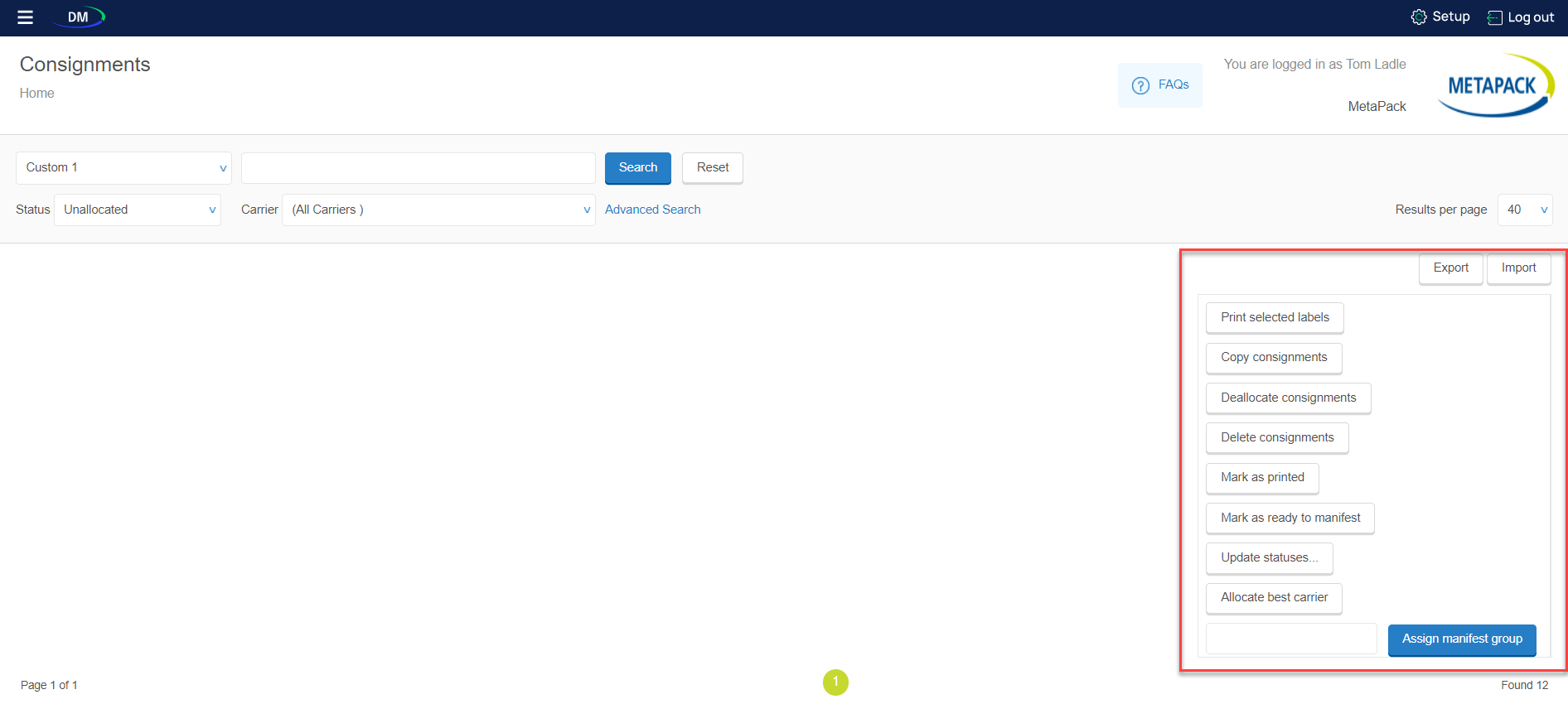Click Deallocate consignments button
This screenshot has width=1568, height=704.
coord(1289,398)
